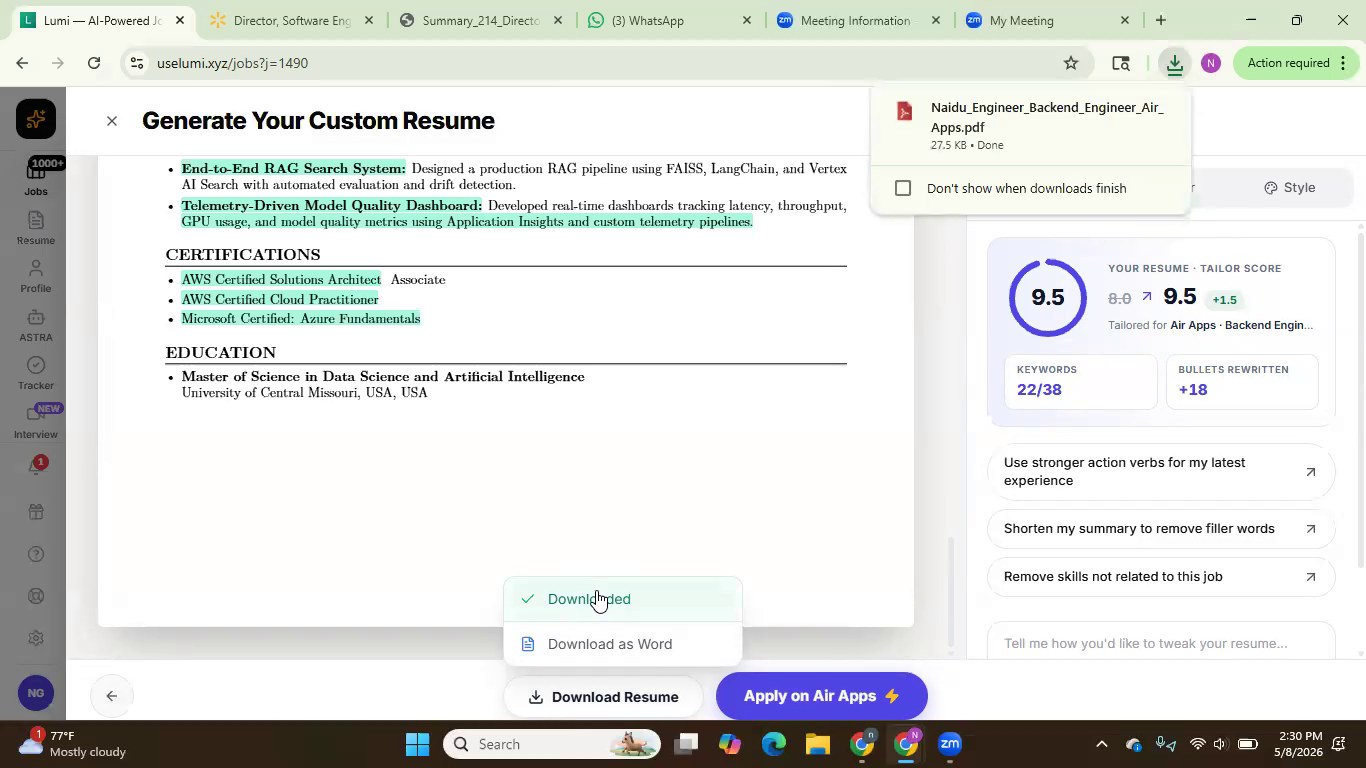Navigate back in the browser
The height and width of the screenshot is (768, 1366).
point(22,63)
